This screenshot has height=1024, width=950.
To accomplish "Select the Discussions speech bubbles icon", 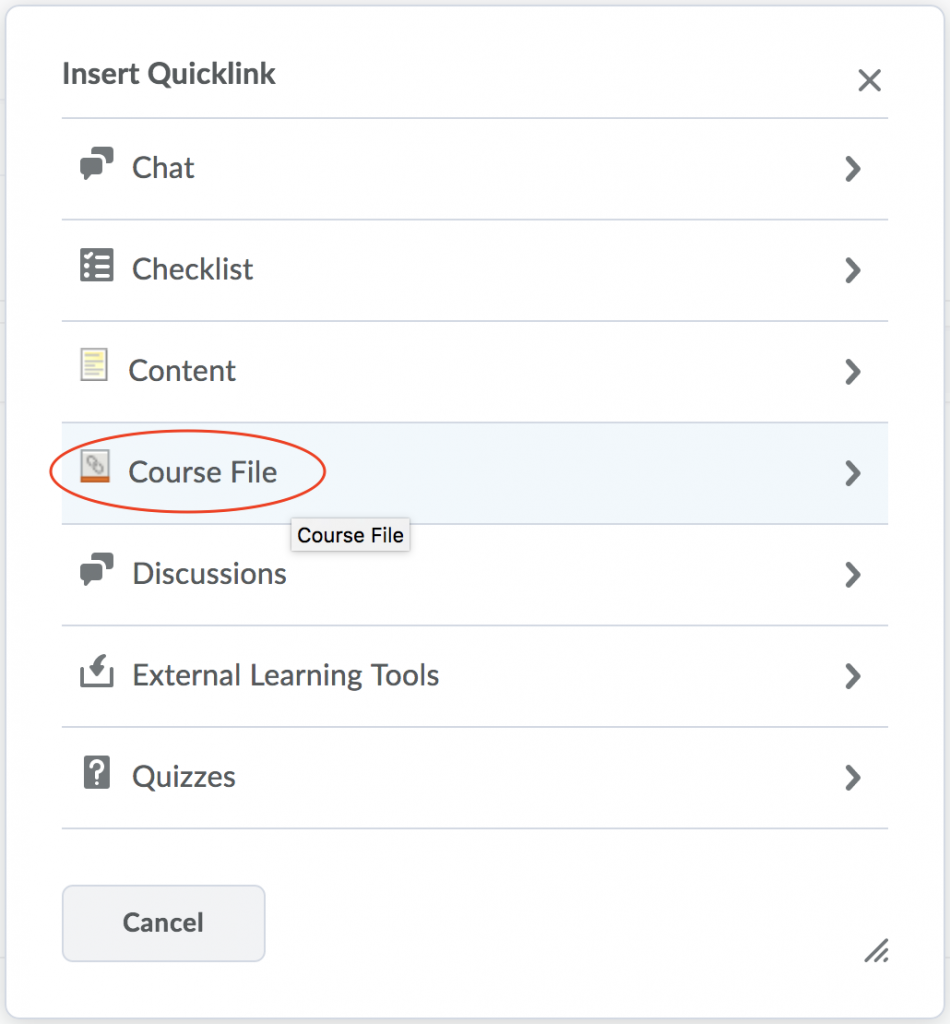I will 97,572.
